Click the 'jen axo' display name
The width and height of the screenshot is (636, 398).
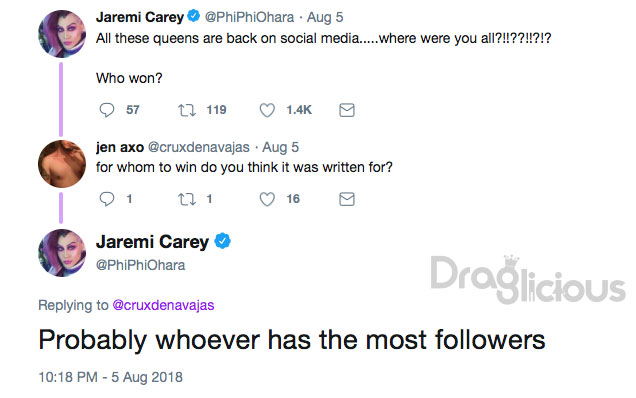click(120, 147)
